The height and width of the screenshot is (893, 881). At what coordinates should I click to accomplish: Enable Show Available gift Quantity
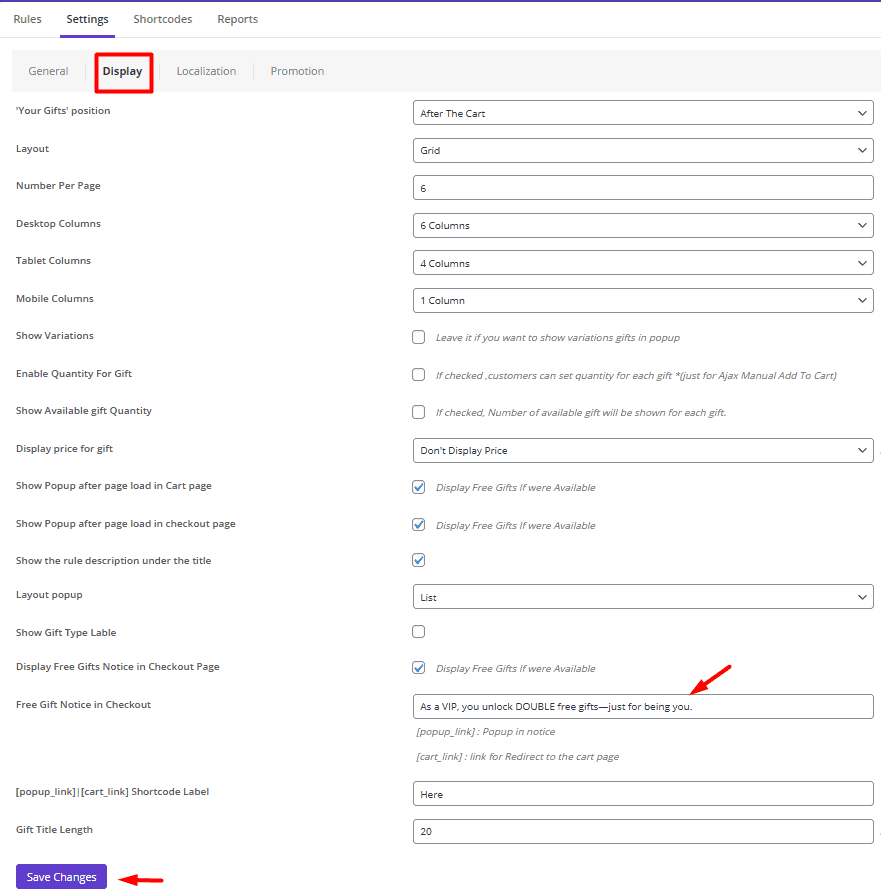click(x=418, y=411)
